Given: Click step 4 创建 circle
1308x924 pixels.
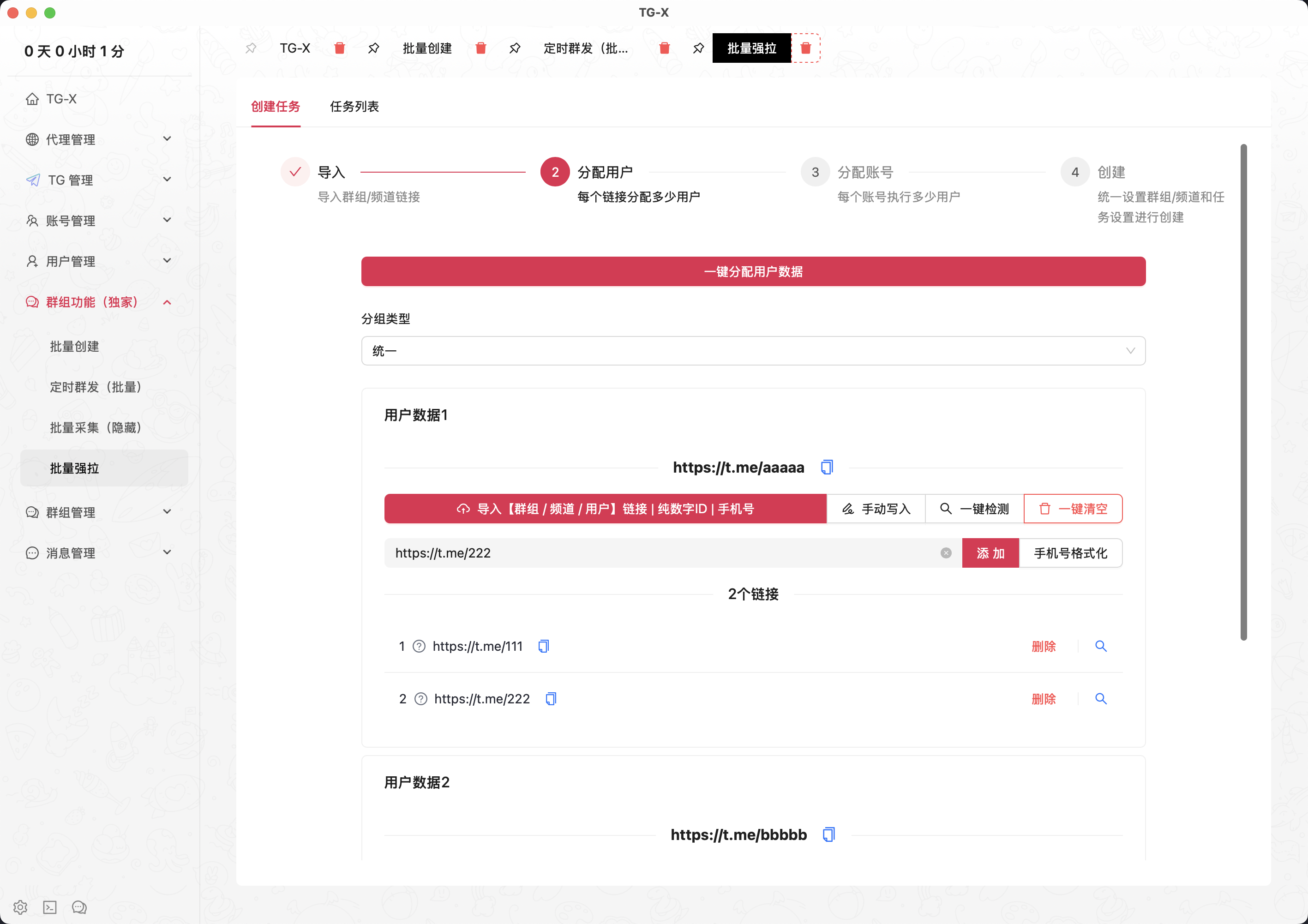Looking at the screenshot, I should pyautogui.click(x=1075, y=172).
